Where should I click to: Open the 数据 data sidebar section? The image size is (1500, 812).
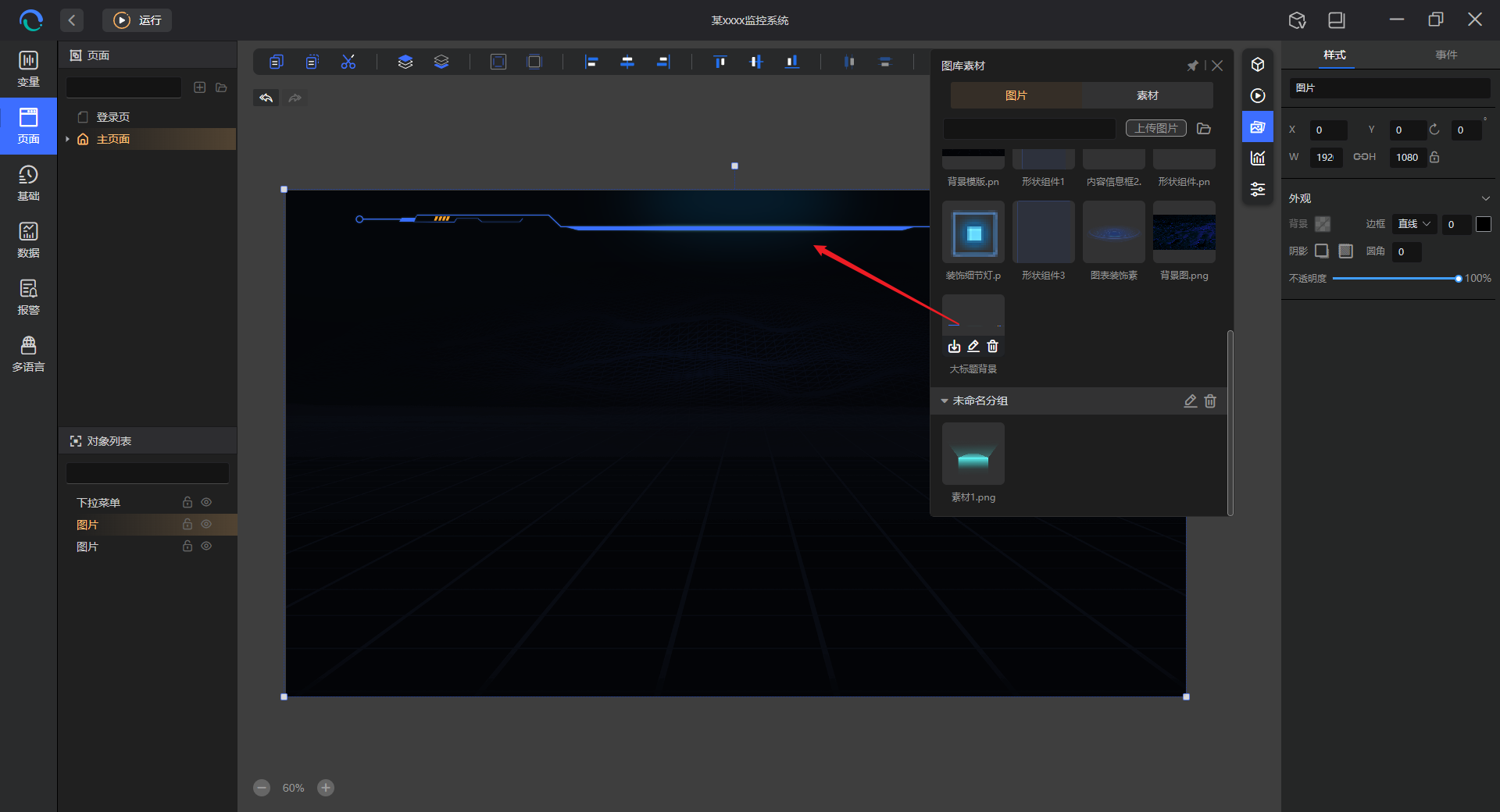(28, 240)
